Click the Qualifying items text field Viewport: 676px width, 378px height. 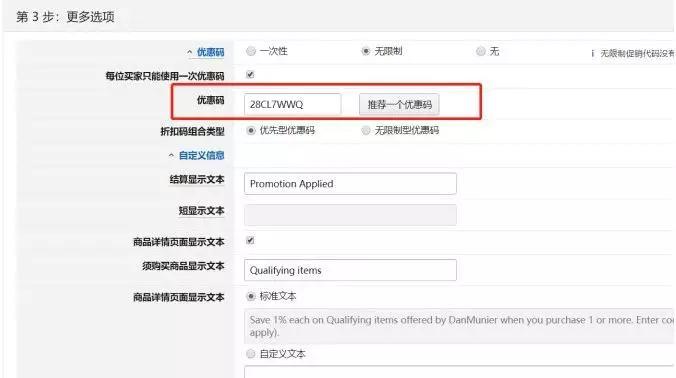click(x=350, y=270)
